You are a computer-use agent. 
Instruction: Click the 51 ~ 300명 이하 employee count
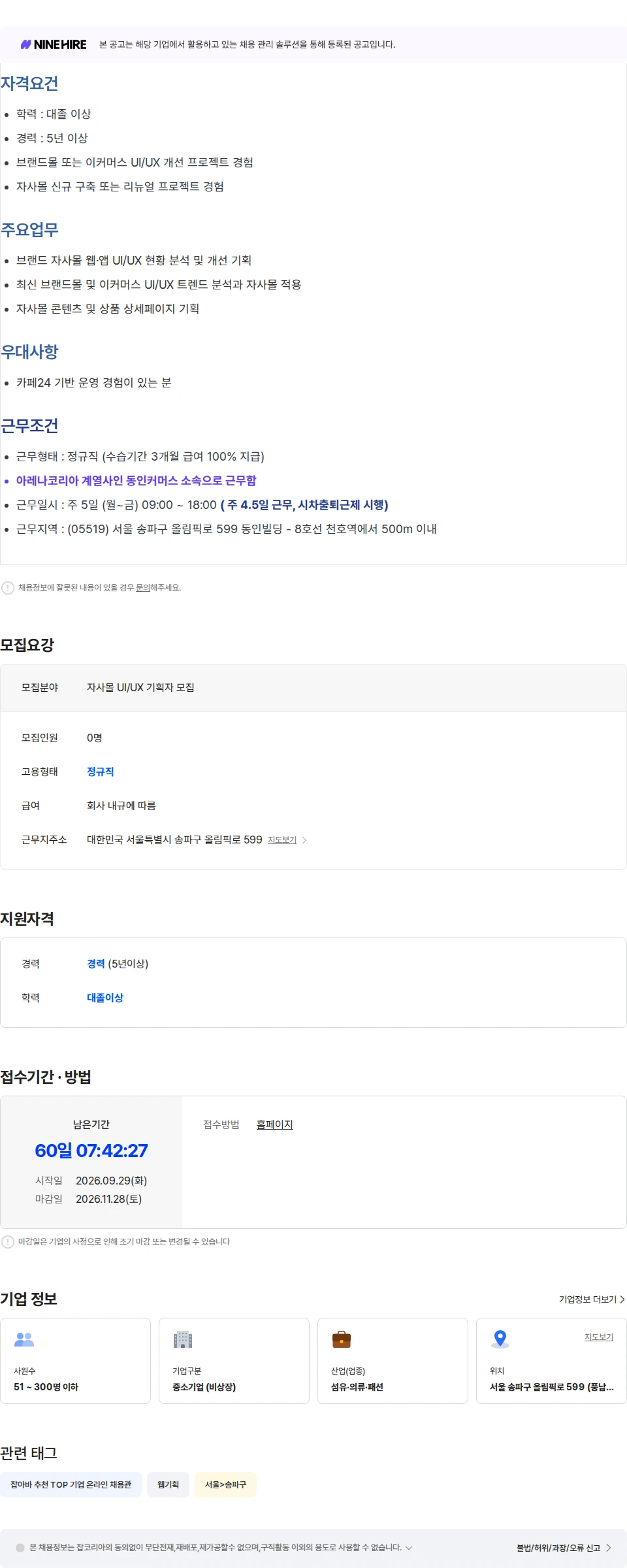point(46,1387)
